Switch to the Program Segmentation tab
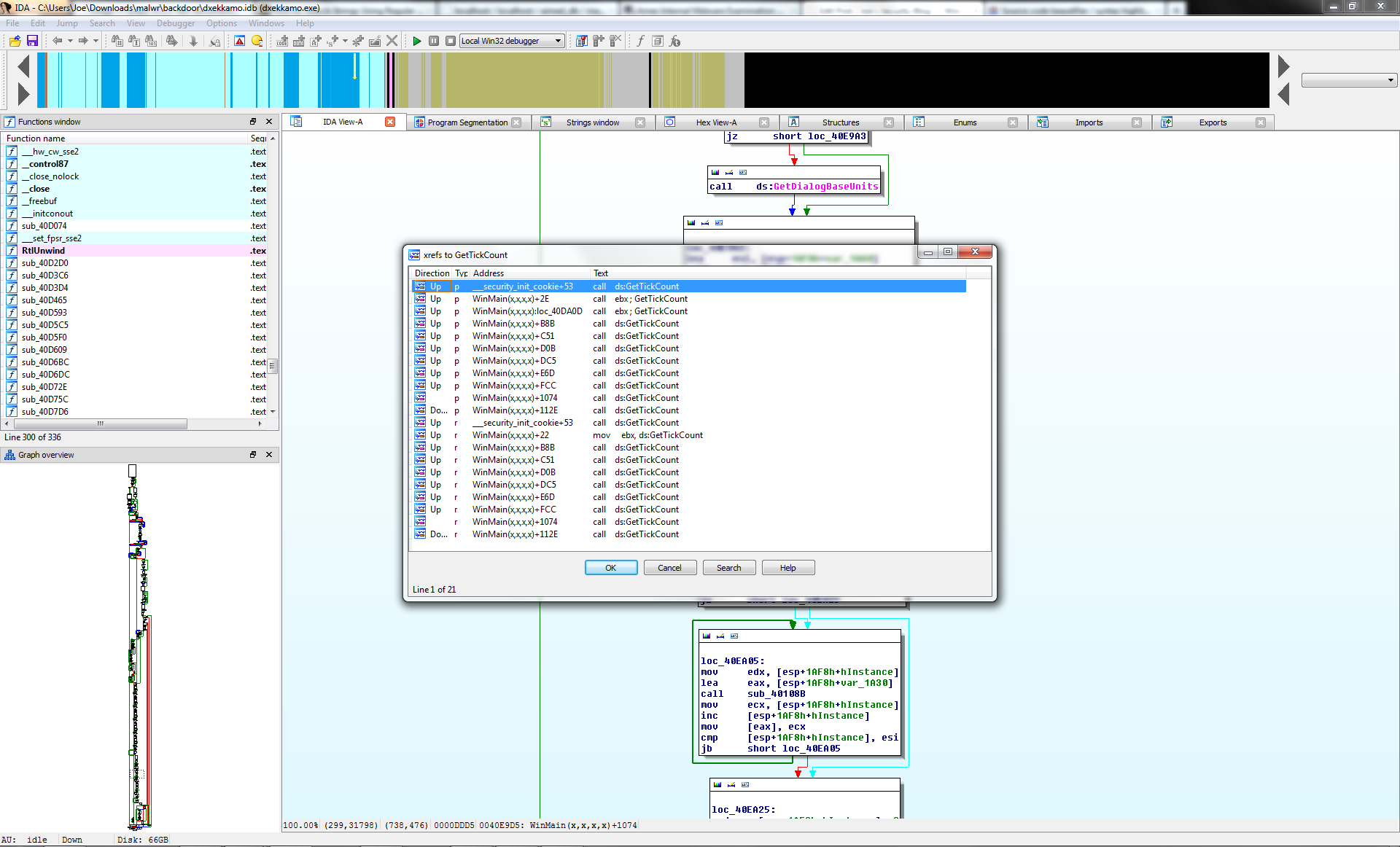This screenshot has width=1400, height=847. [467, 122]
